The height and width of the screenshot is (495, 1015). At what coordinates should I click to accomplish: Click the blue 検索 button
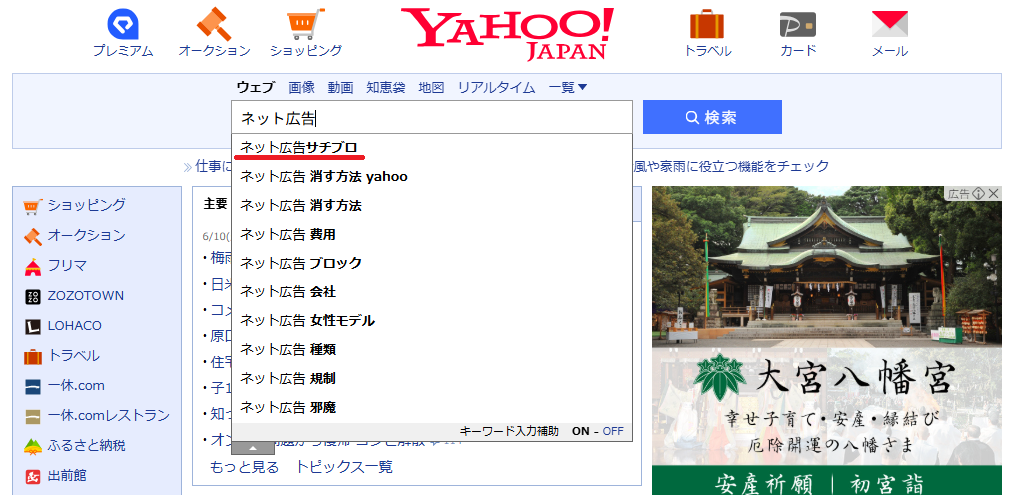pos(712,117)
